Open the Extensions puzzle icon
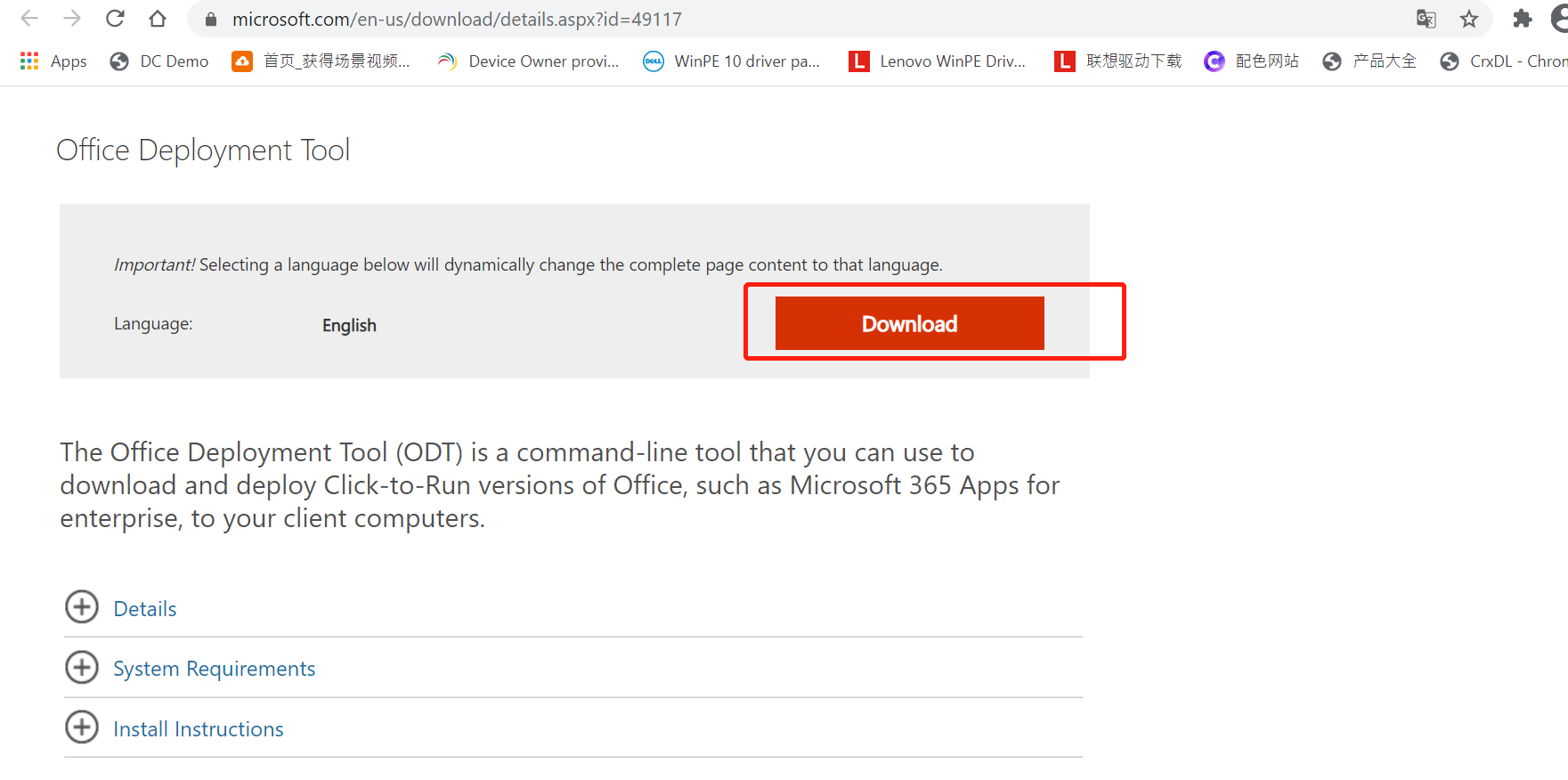The image size is (1568, 780). click(x=1523, y=19)
